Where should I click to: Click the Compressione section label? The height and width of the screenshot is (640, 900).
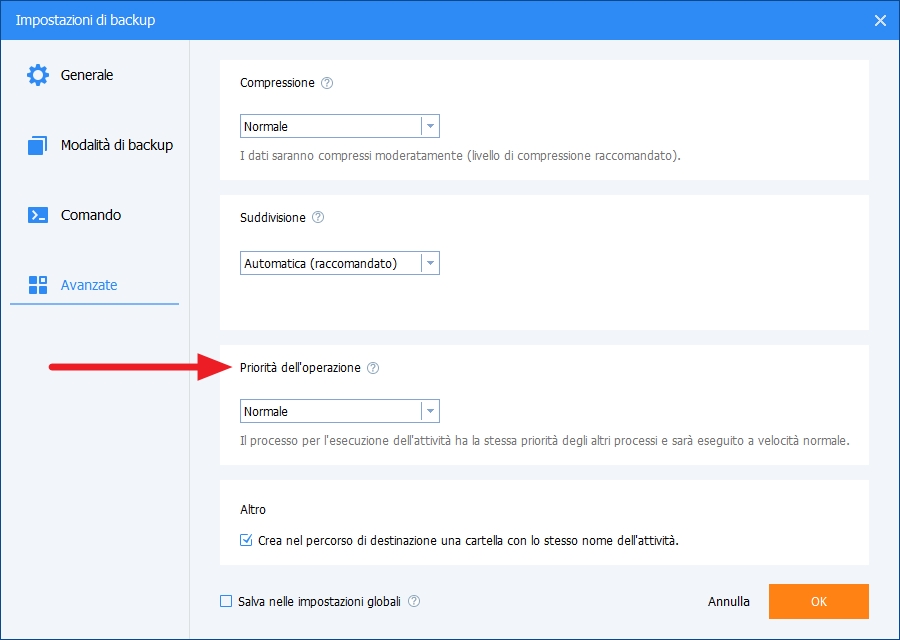[x=277, y=83]
